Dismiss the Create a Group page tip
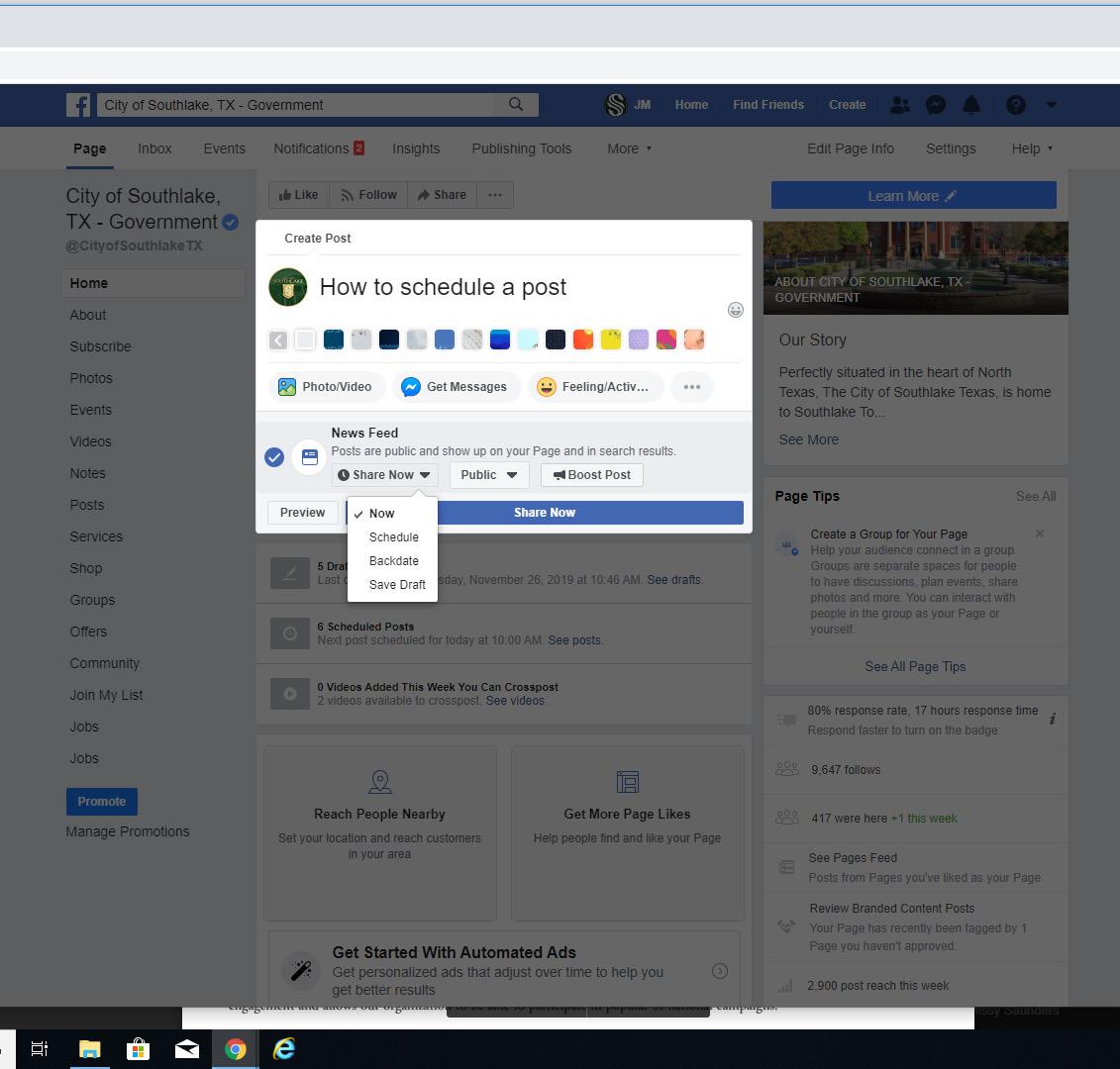The width and height of the screenshot is (1120, 1069). pyautogui.click(x=1039, y=534)
